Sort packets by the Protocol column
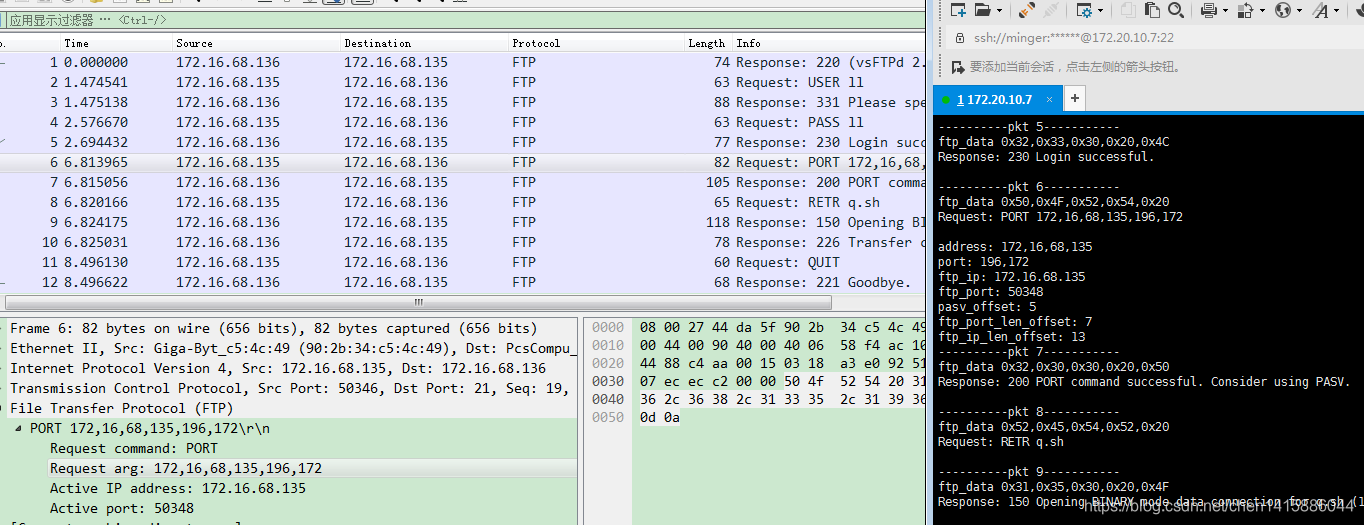1364x525 pixels. click(596, 43)
